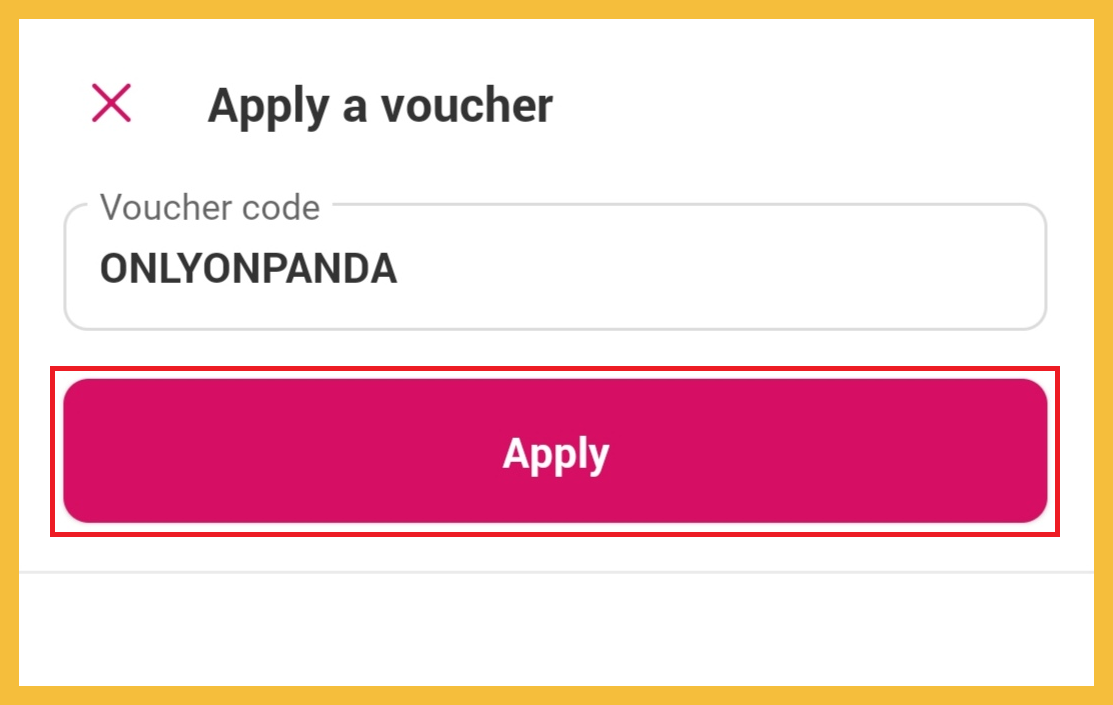Click the "Voucher code" field label
Screen dimensions: 1113x705
pos(210,208)
